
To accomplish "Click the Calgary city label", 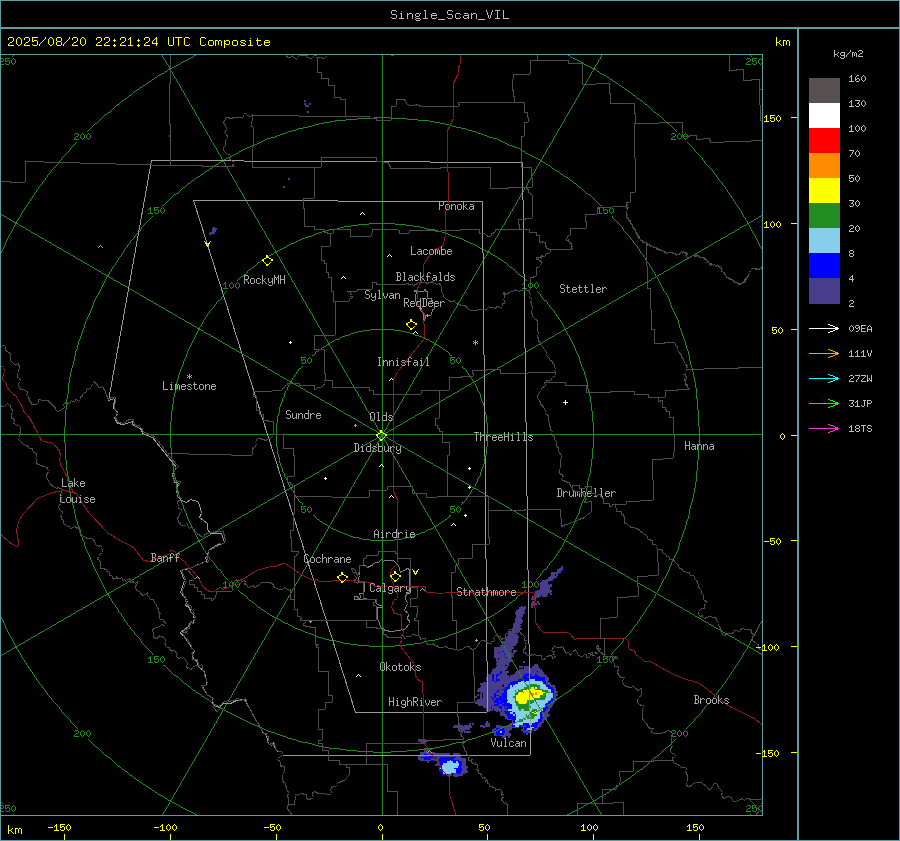I will click(390, 588).
